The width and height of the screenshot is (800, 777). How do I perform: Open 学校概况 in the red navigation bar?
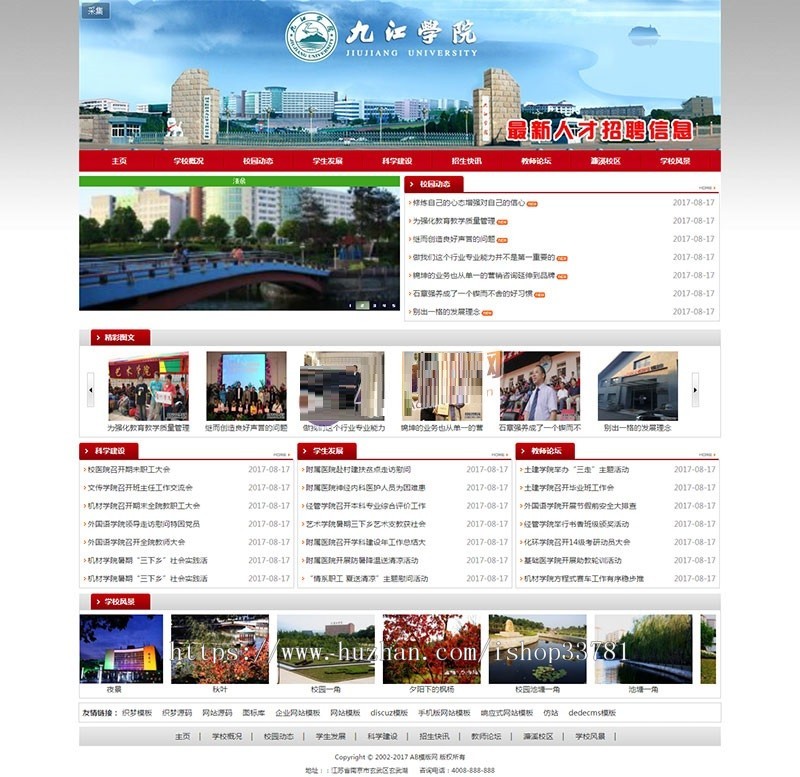click(188, 161)
